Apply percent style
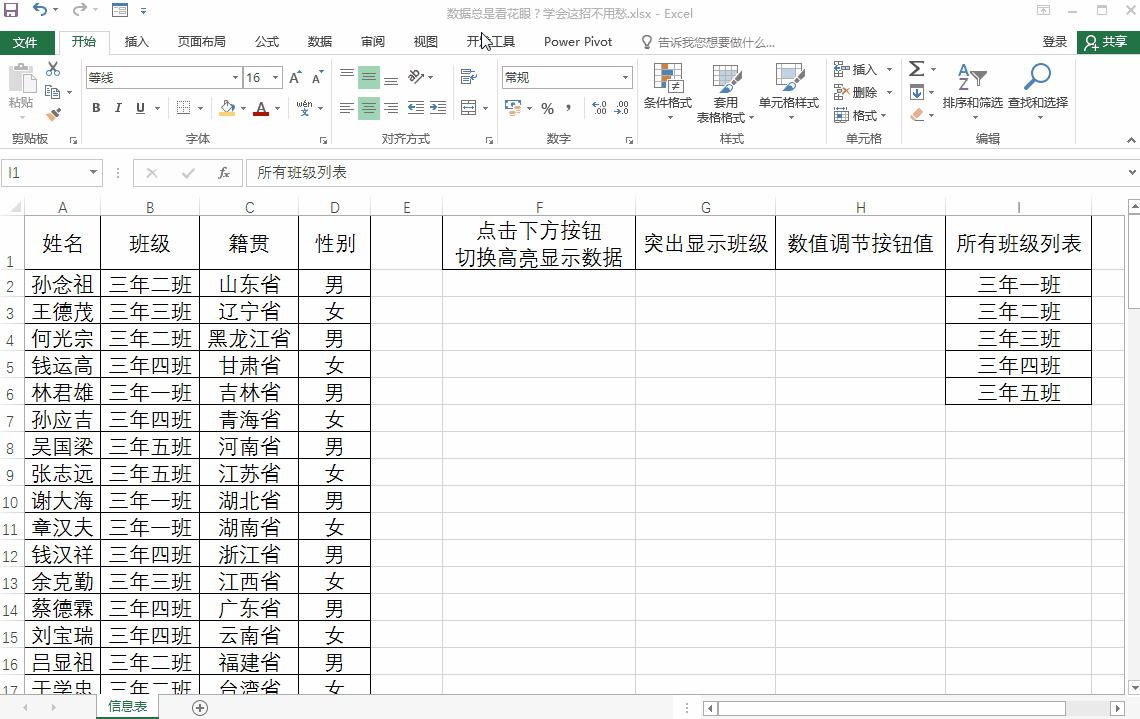The width and height of the screenshot is (1140, 719). (547, 108)
